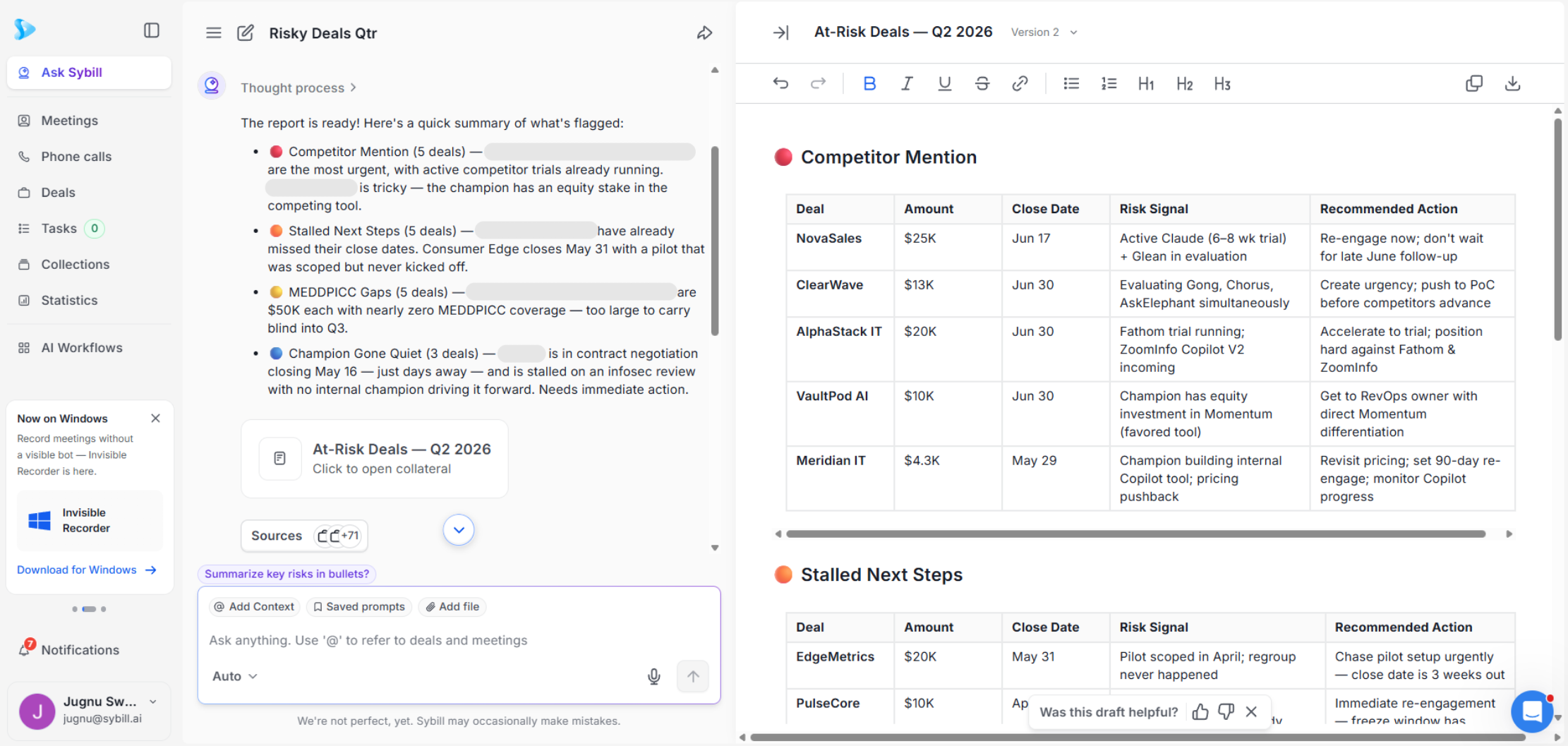Click the Competitor Mention table horizontal scrollbar
The height and width of the screenshot is (746, 1568).
click(x=1135, y=534)
